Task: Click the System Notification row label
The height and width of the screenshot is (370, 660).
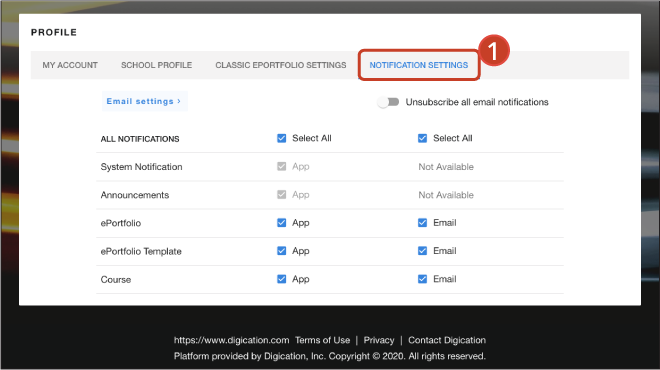Action: pos(141,167)
